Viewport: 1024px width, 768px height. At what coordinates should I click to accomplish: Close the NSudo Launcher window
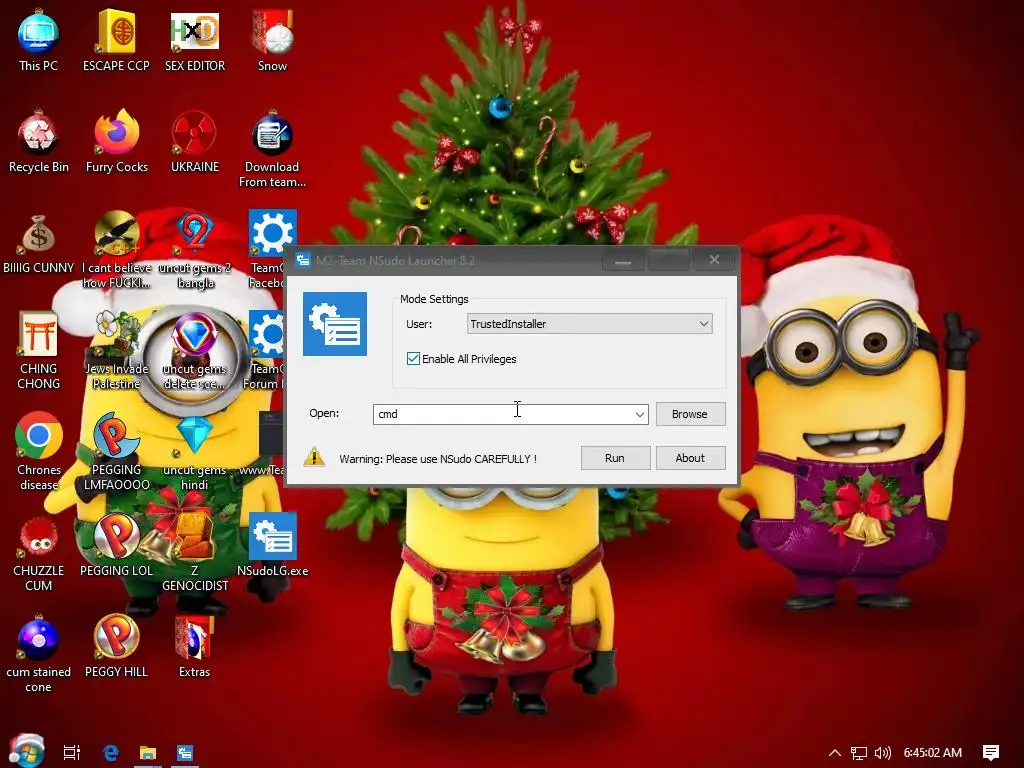pyautogui.click(x=714, y=260)
